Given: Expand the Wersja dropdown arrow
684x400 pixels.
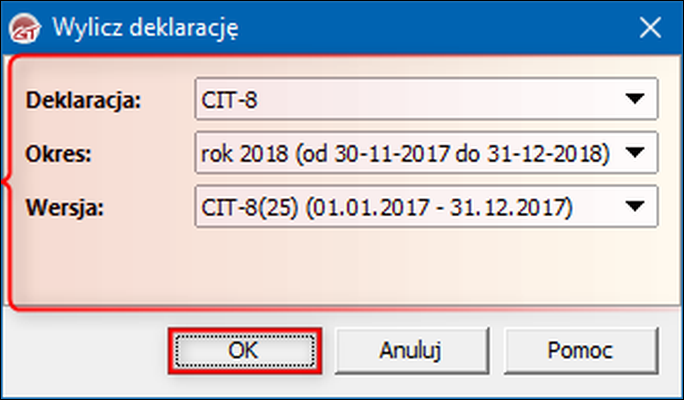Looking at the screenshot, I should pos(635,206).
